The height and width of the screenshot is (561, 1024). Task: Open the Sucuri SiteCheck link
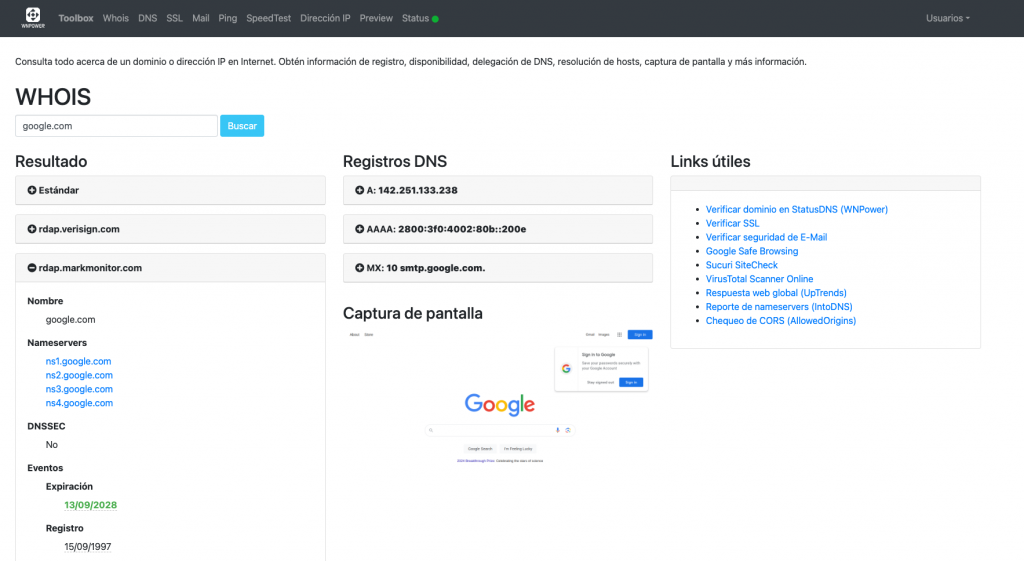742,265
